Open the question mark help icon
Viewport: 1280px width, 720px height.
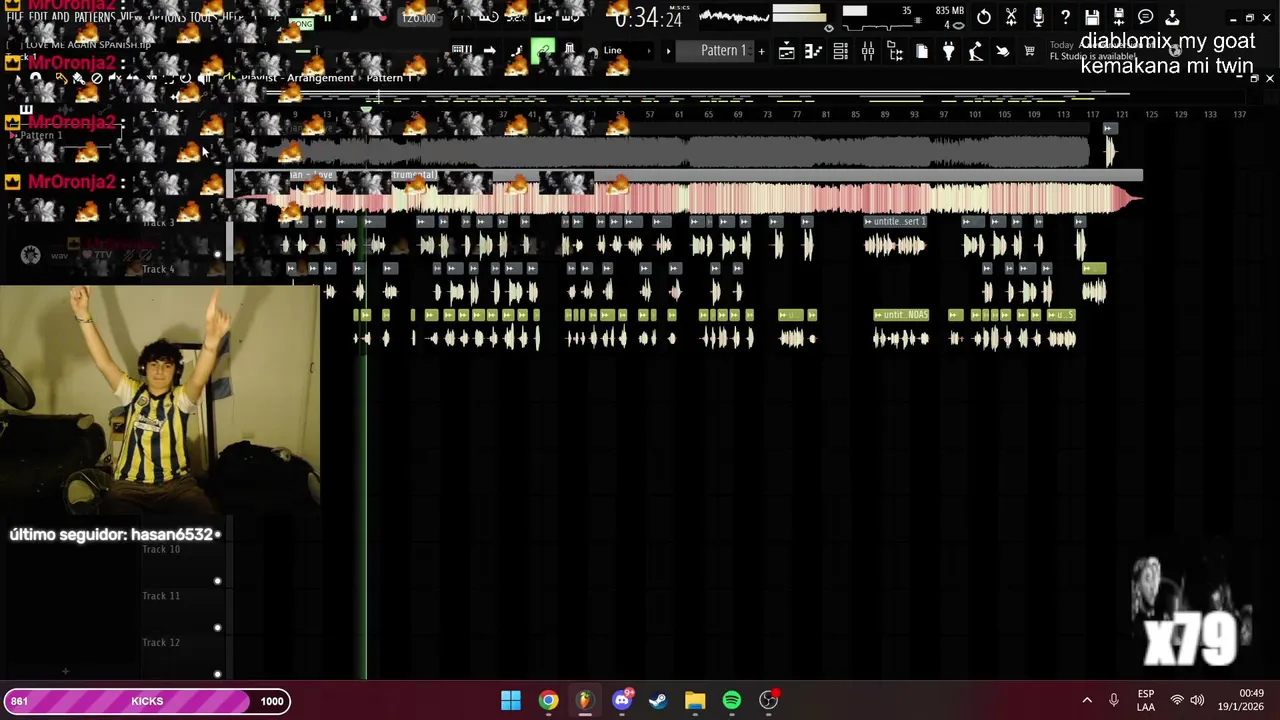(x=1065, y=17)
